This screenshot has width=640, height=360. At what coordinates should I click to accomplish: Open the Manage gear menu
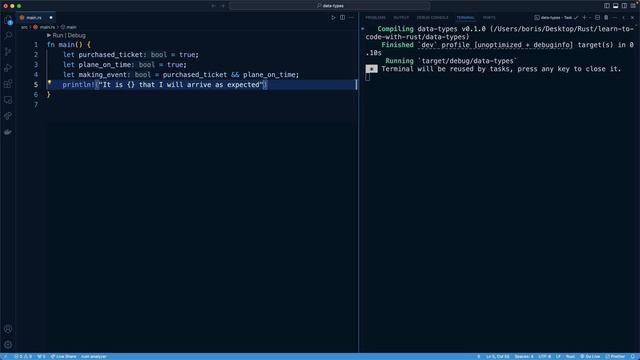pyautogui.click(x=8, y=345)
